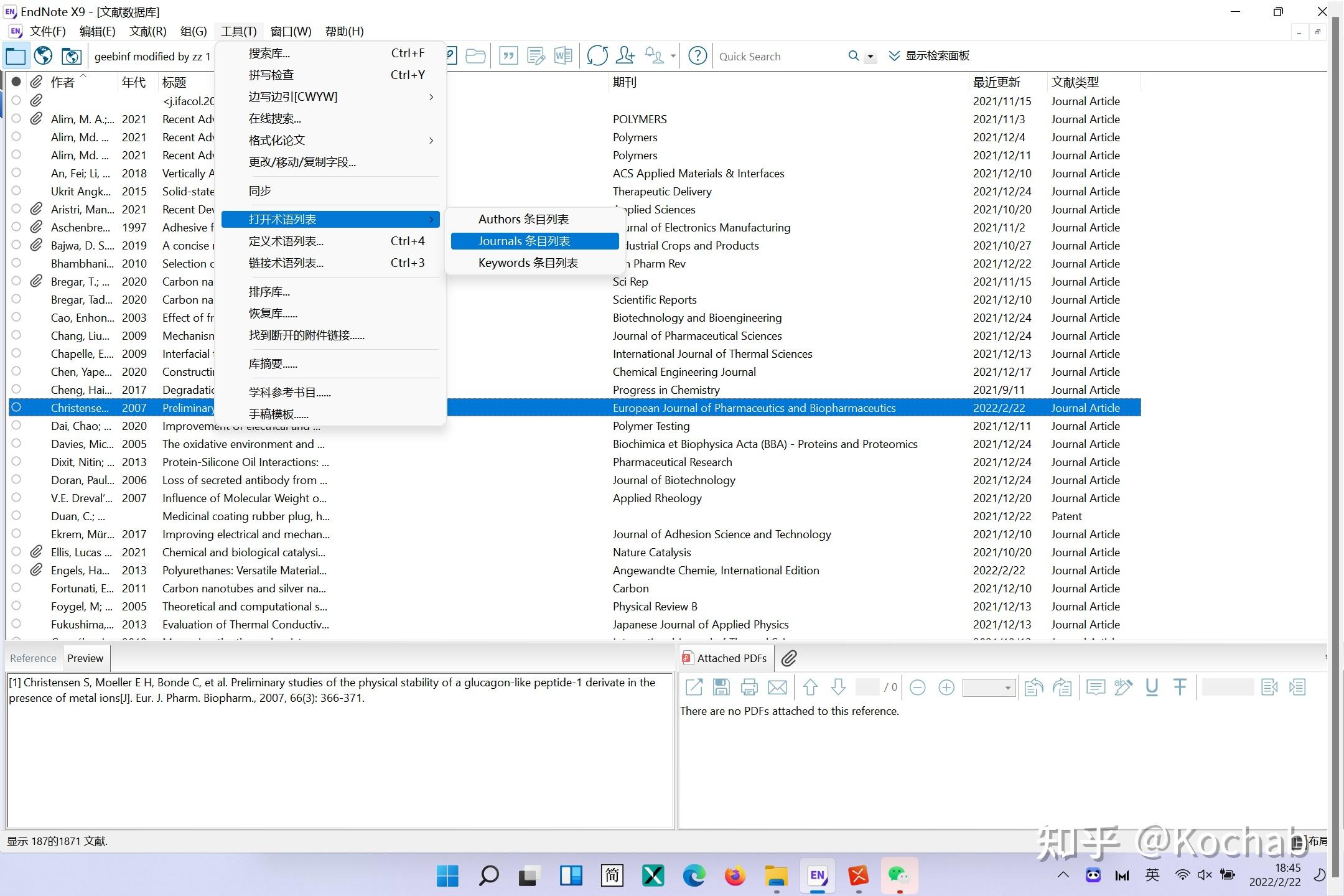Open WeChat from the taskbar
Viewport: 1344px width, 896px height.
(x=899, y=875)
